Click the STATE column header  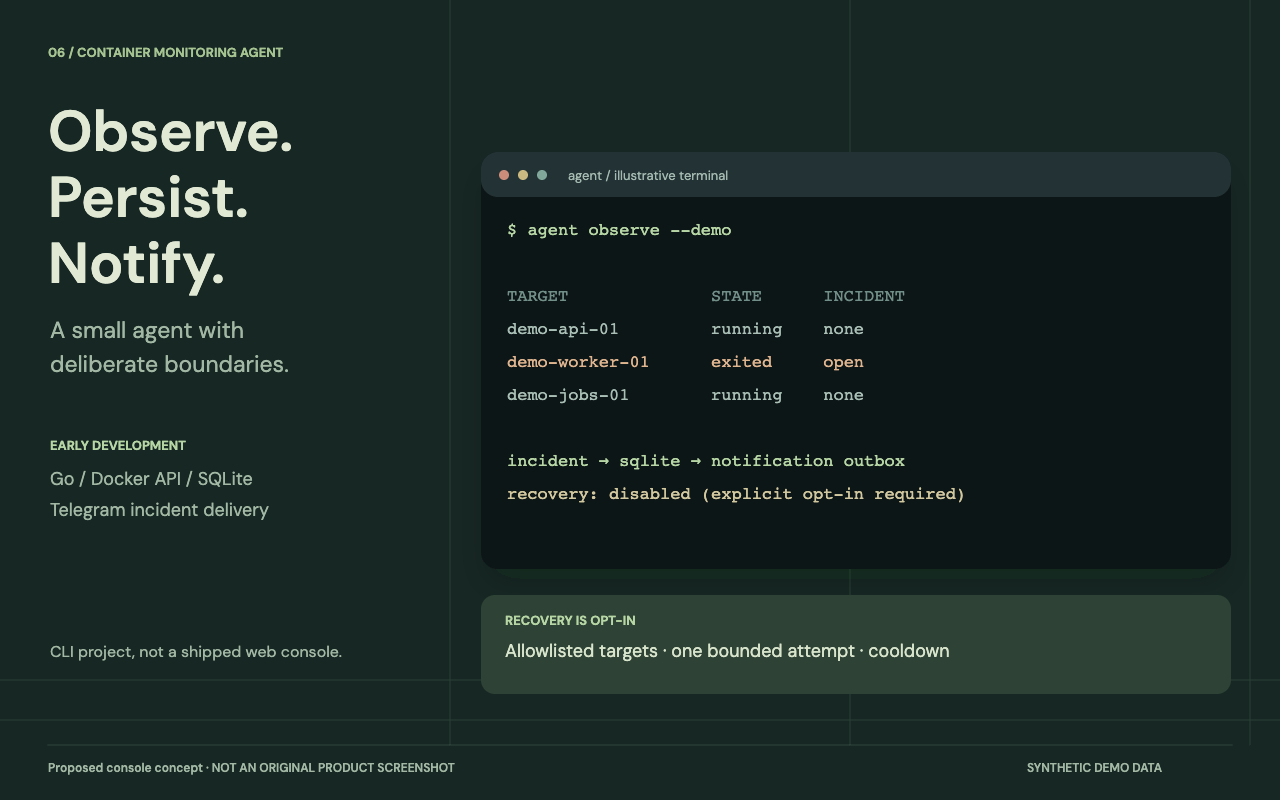click(736, 296)
